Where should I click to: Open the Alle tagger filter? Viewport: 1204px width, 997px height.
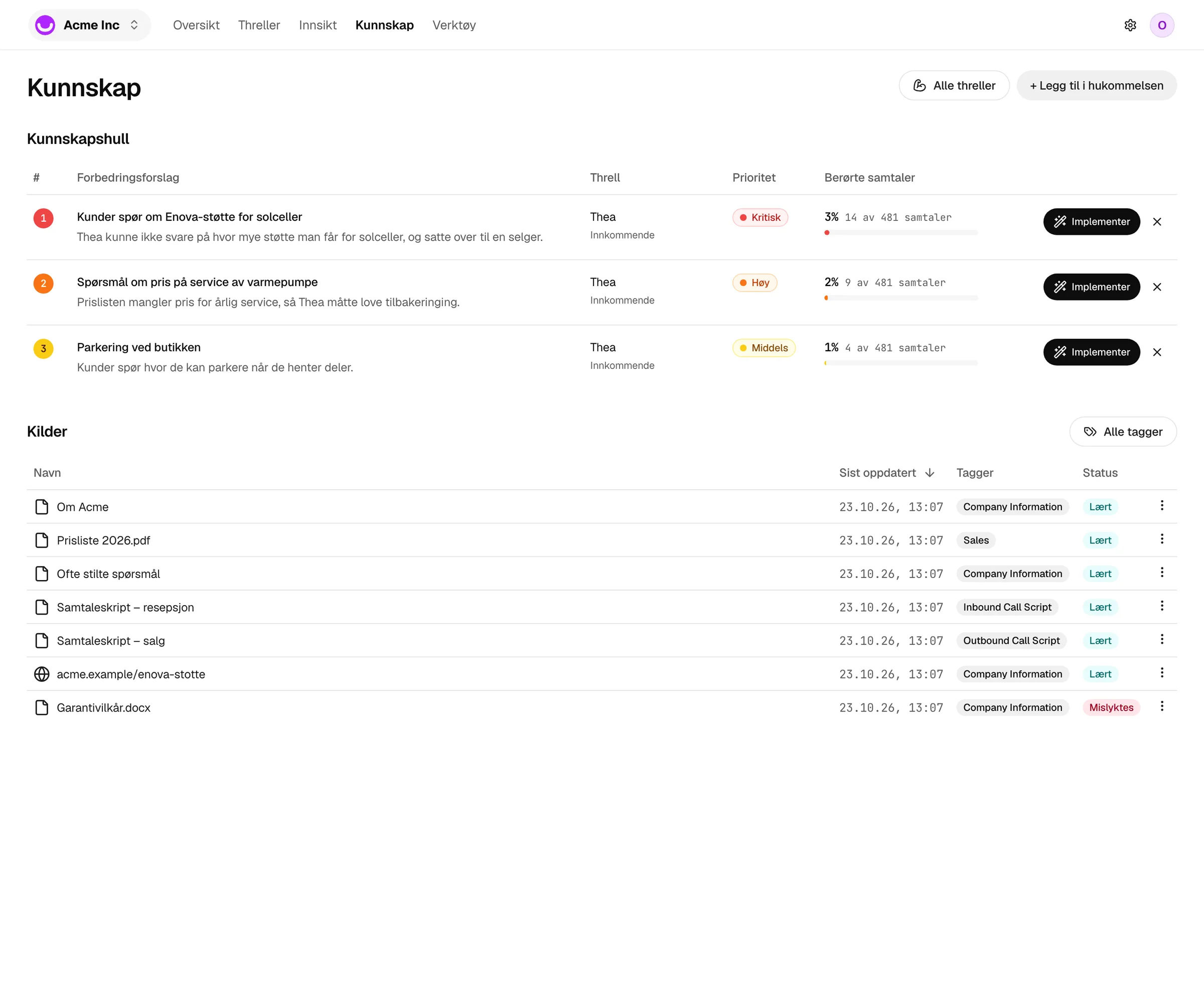[x=1123, y=432]
